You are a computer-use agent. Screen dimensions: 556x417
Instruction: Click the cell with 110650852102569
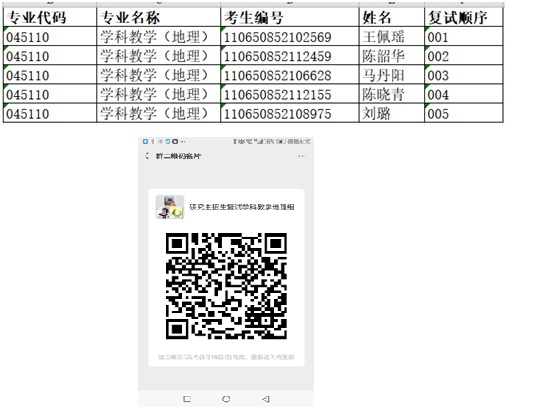(x=290, y=36)
